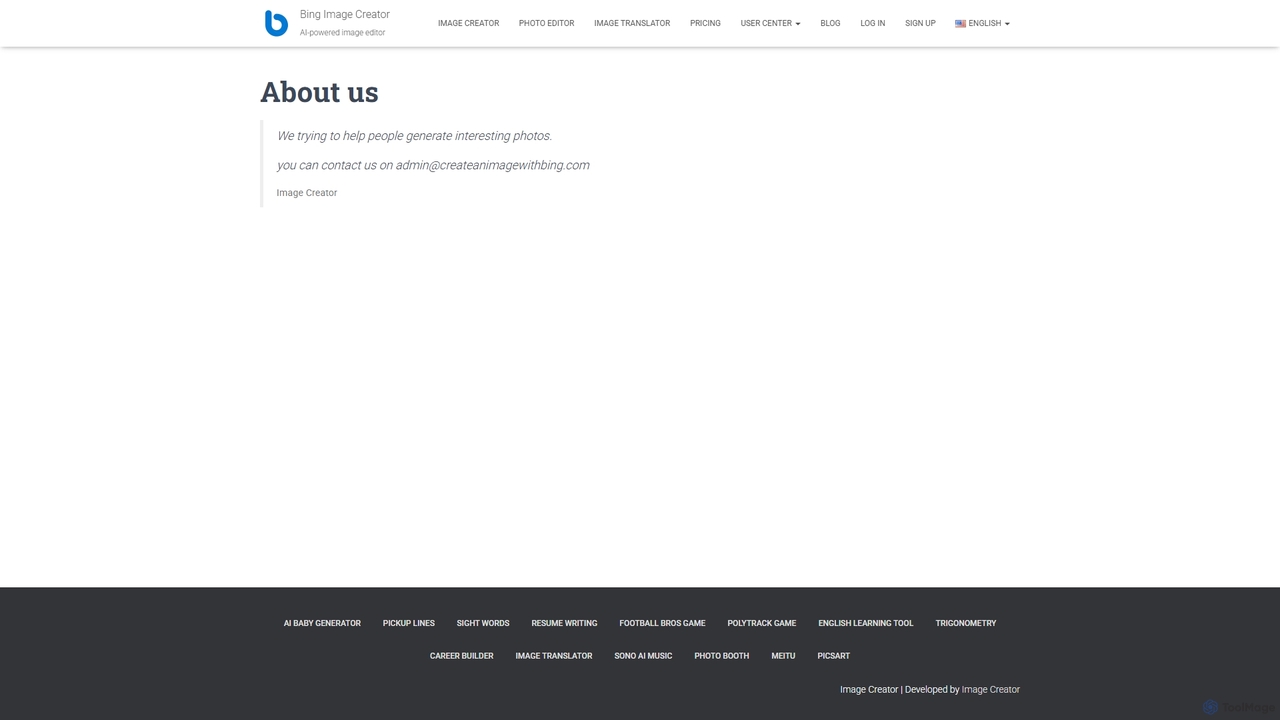Open Trigonometry footer link
This screenshot has height=720, width=1280.
click(966, 623)
